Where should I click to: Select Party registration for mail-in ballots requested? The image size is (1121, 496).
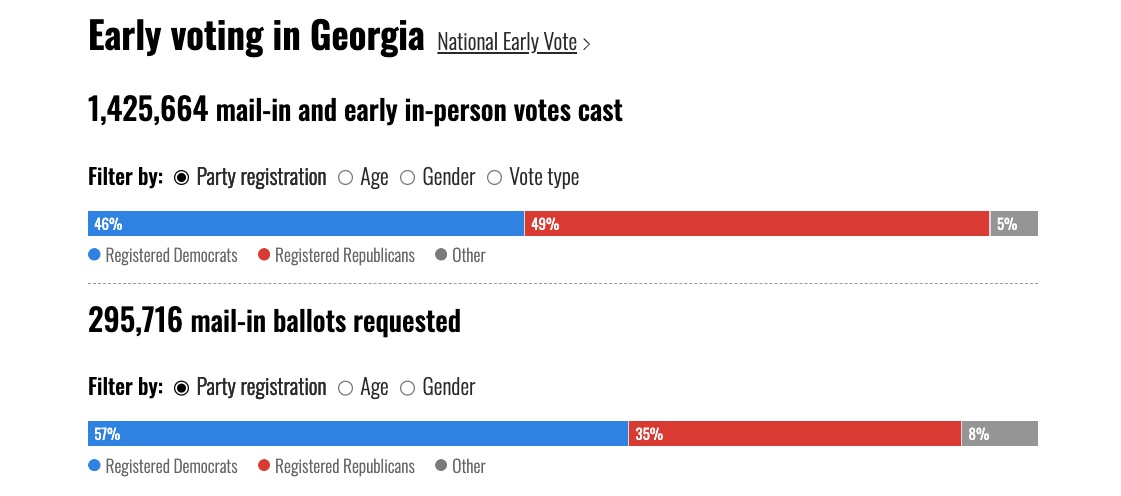point(182,388)
